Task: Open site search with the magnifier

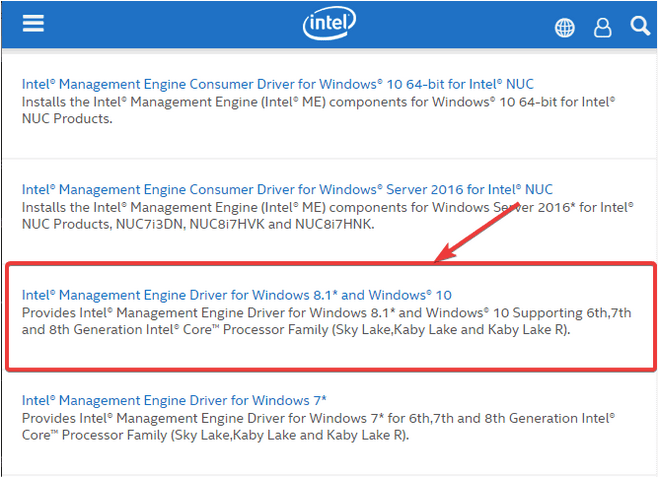Action: click(640, 26)
